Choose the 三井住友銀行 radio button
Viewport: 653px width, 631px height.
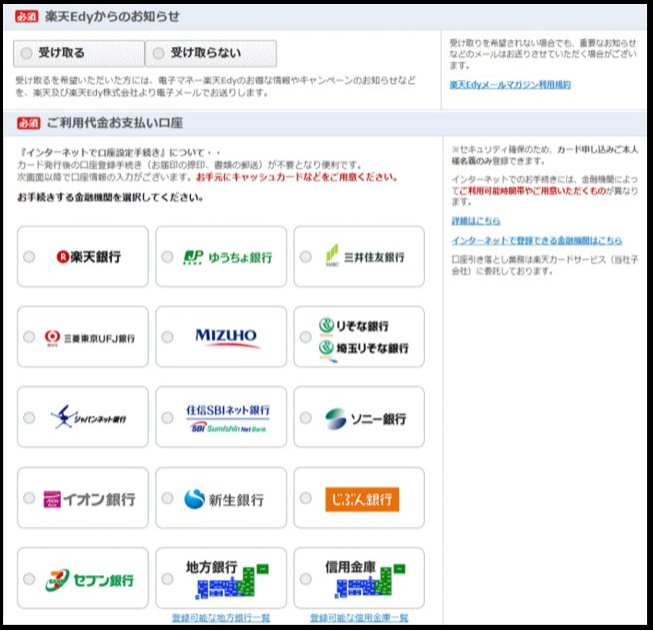[x=306, y=257]
